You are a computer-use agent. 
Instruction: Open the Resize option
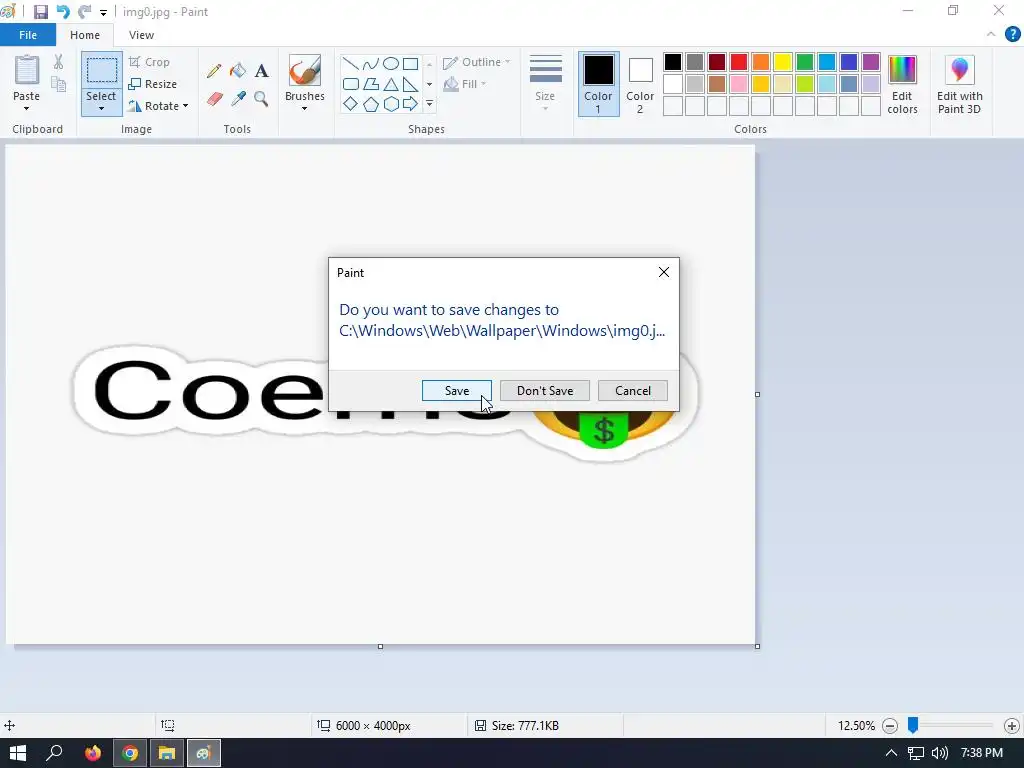(153, 84)
